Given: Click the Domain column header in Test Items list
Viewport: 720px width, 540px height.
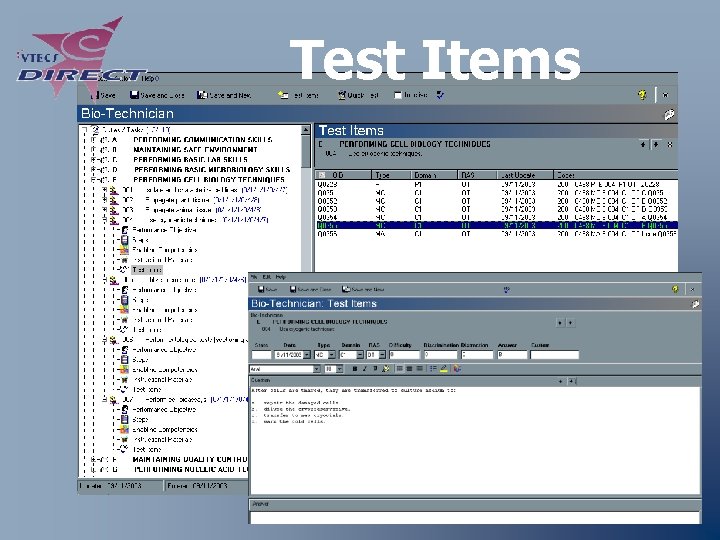Looking at the screenshot, I should coord(434,175).
